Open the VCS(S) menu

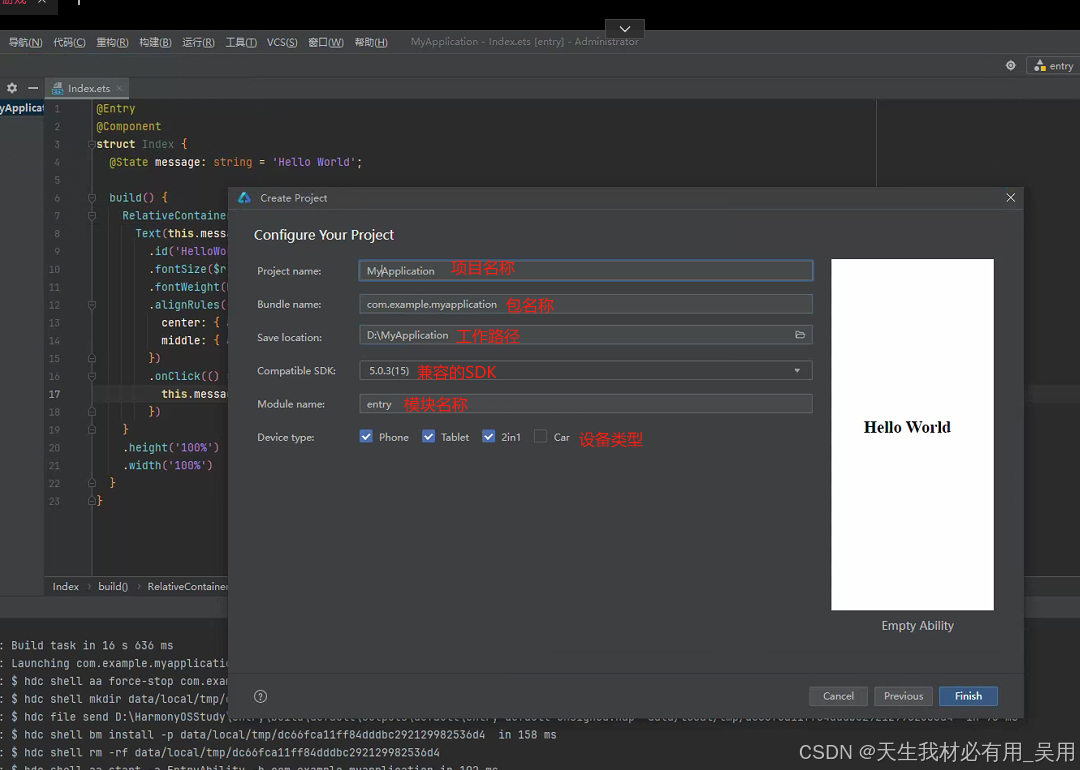pos(282,42)
